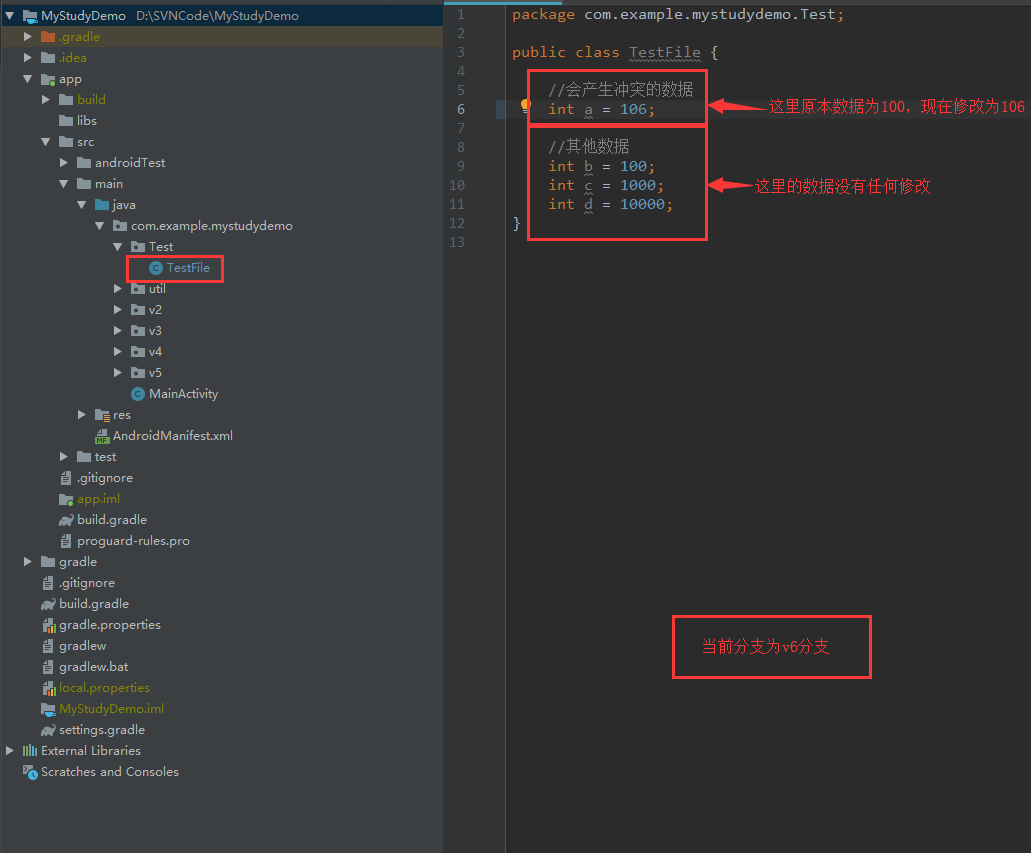Click the External Libraries icon
1031x853 pixels.
click(x=30, y=750)
